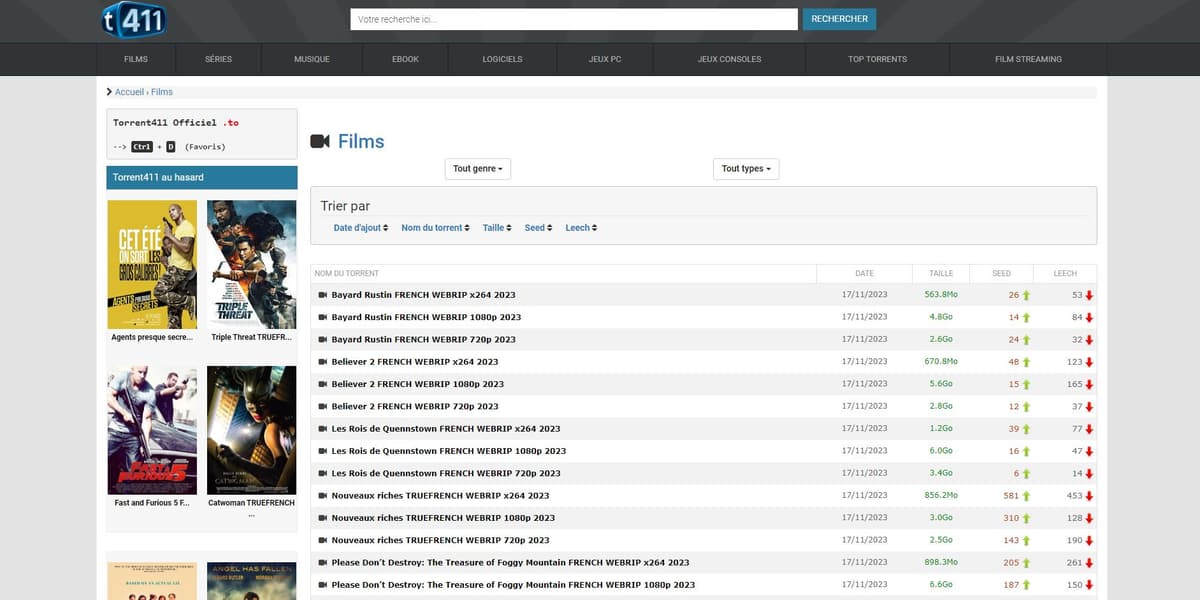This screenshot has height=600, width=1200.
Task: Click the search input field
Action: pos(574,19)
